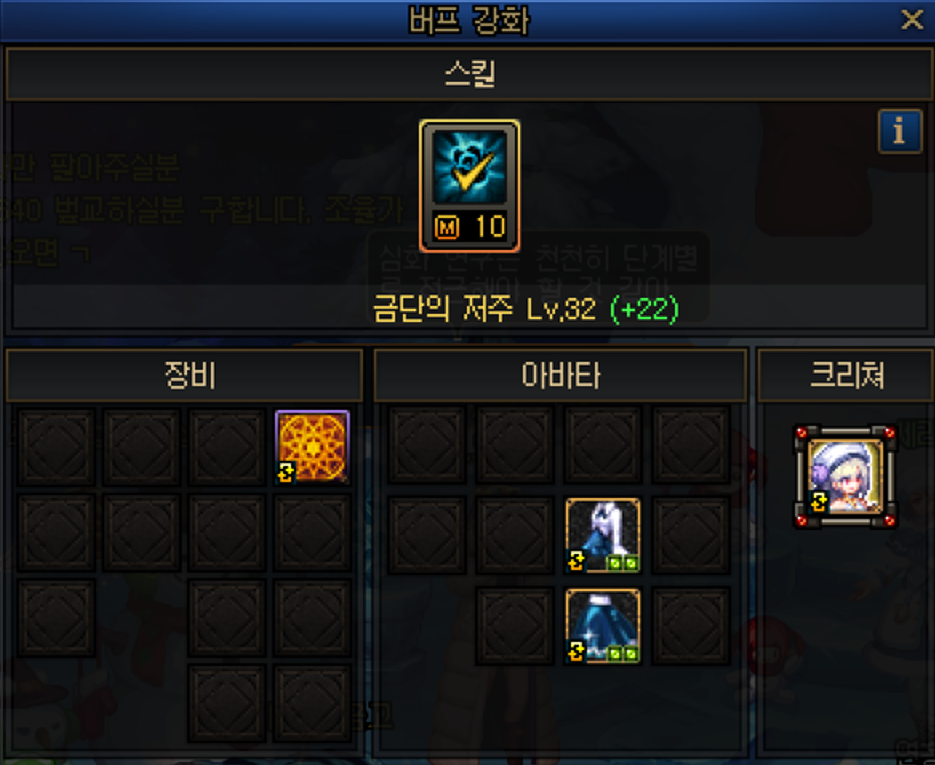Open the blue info "i" button
Screen dimensions: 935x765
click(899, 131)
